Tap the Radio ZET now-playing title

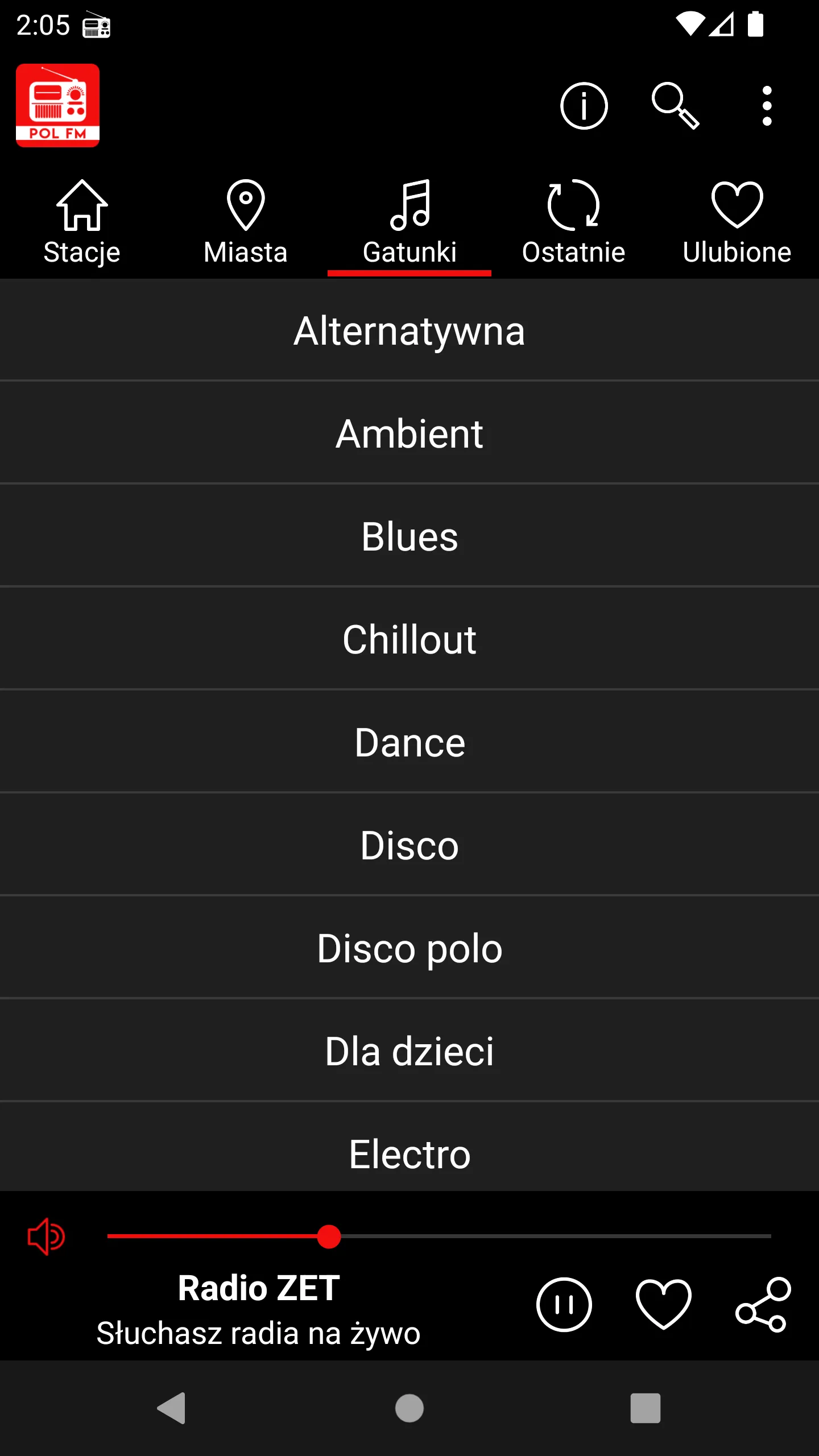click(259, 1288)
